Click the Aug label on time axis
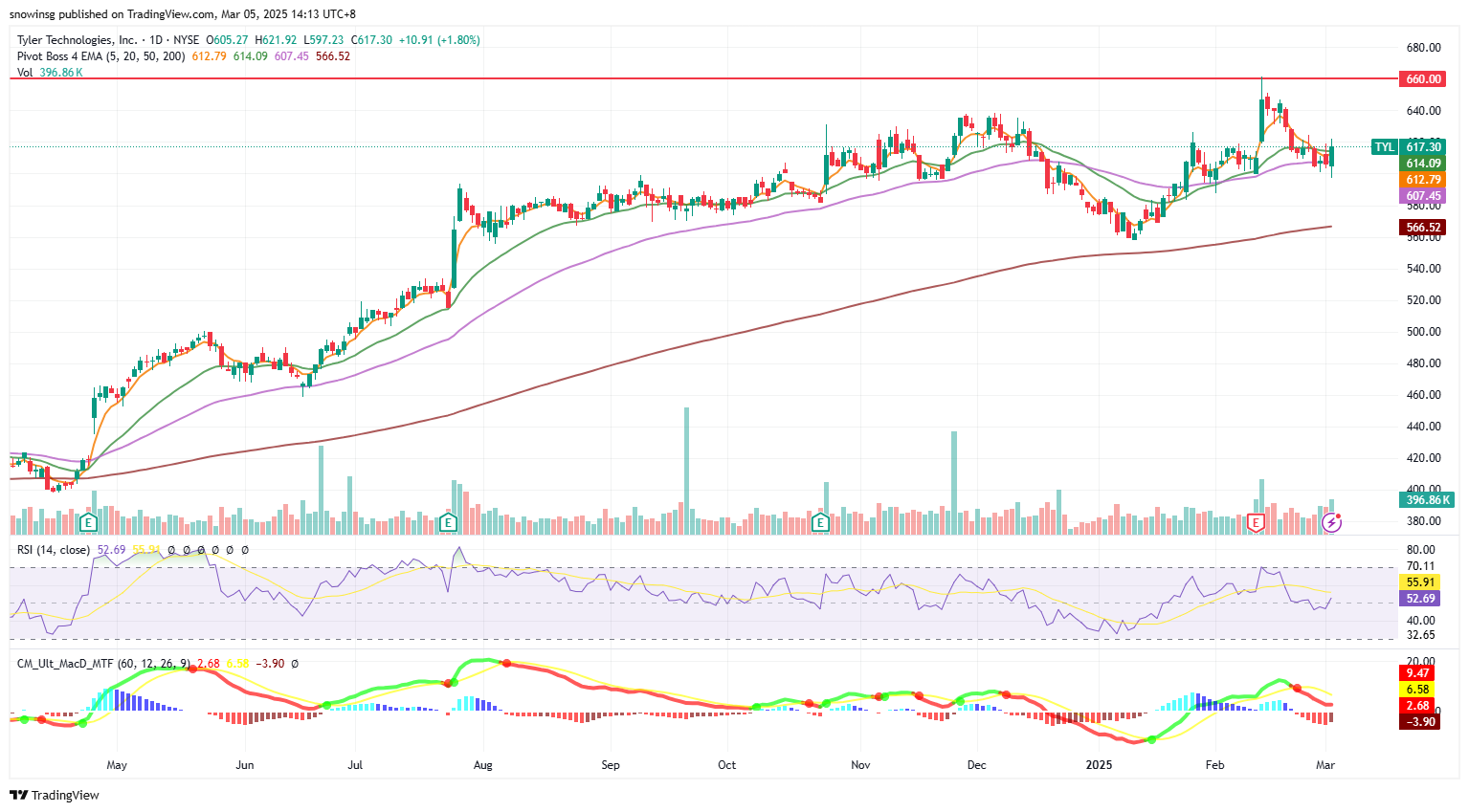Viewport: 1469px width, 812px height. (483, 765)
